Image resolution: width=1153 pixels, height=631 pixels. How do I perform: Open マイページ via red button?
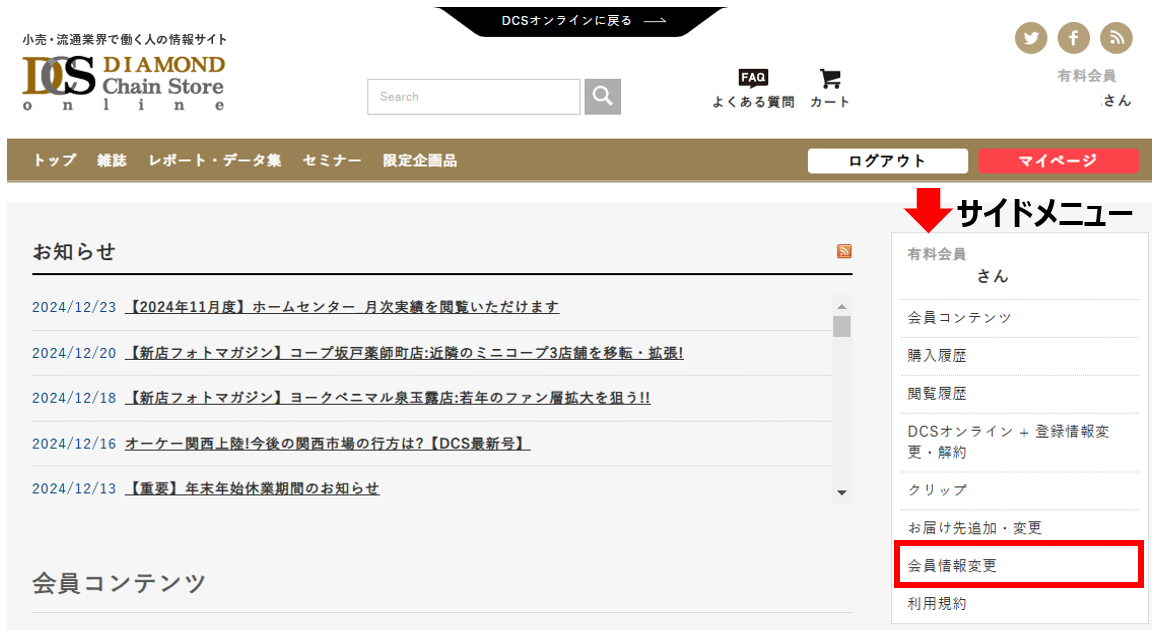click(1058, 161)
